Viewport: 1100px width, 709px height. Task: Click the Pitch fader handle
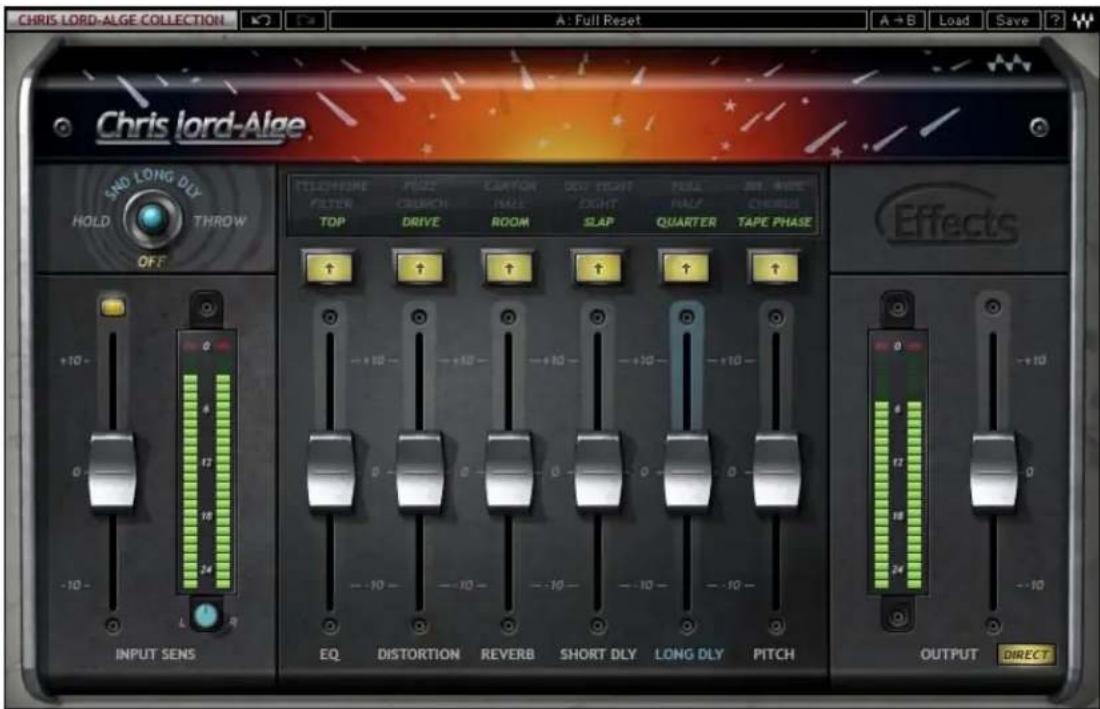click(776, 470)
